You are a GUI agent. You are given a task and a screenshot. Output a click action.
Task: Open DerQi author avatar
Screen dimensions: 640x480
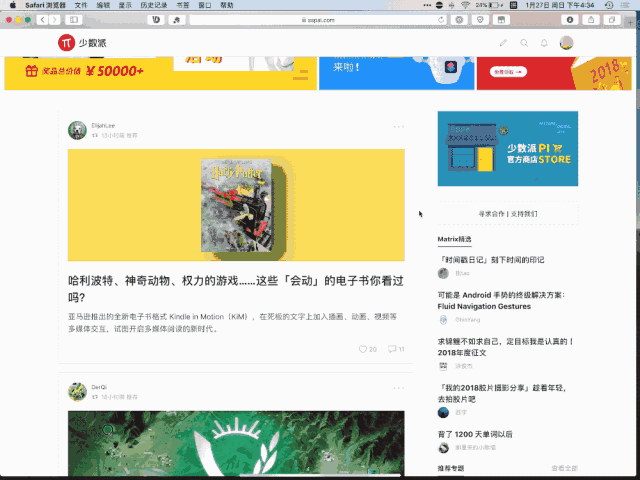(77, 392)
